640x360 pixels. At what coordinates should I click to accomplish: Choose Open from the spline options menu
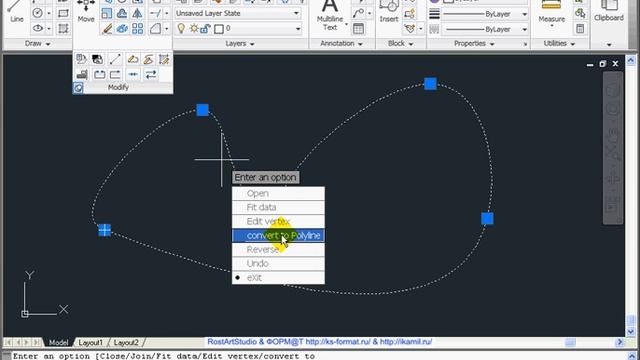[x=278, y=193]
